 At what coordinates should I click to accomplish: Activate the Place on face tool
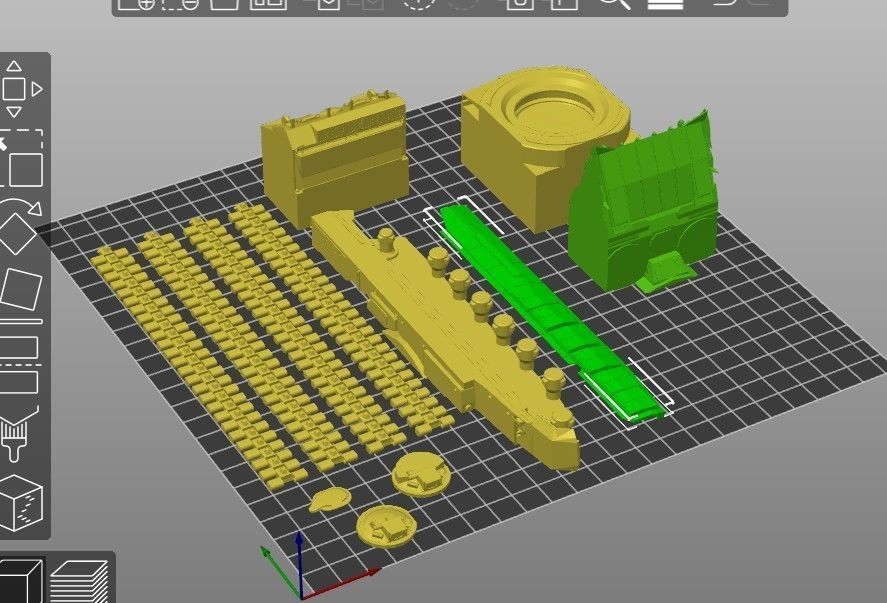point(21,294)
